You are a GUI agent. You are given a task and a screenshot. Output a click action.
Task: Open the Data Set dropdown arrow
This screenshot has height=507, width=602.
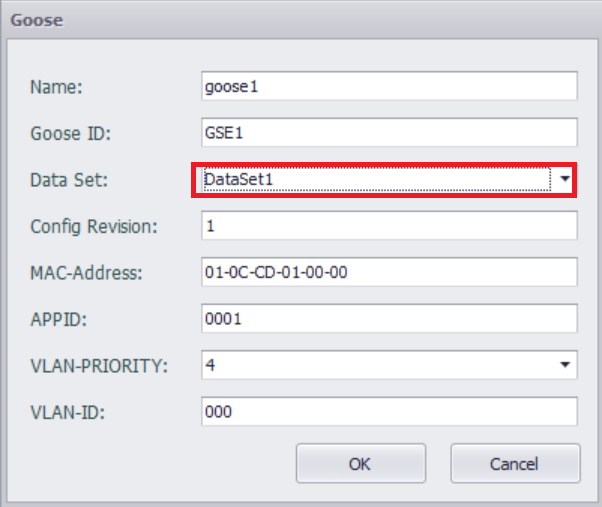565,179
